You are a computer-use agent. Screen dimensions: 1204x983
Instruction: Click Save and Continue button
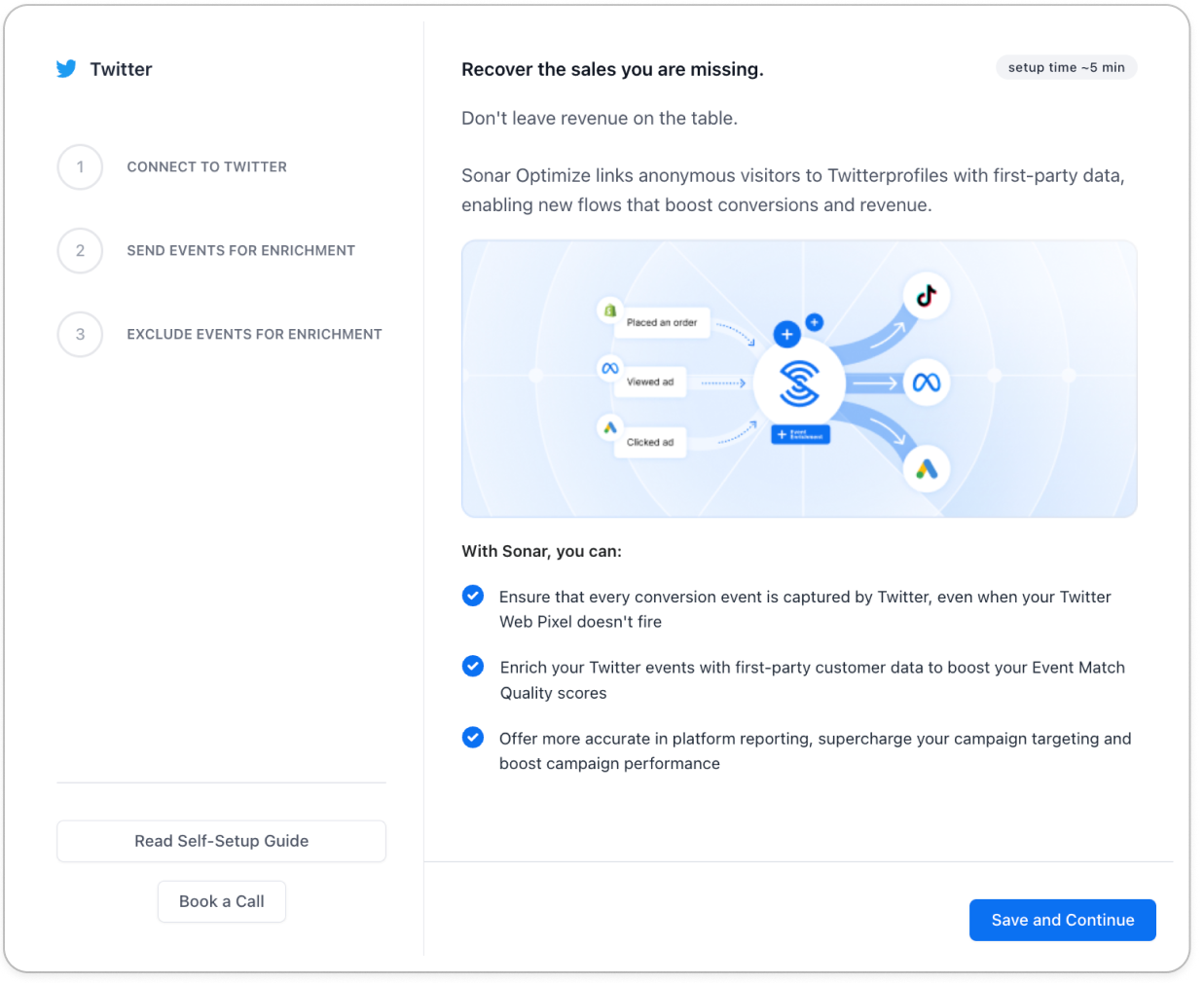pyautogui.click(x=1063, y=920)
